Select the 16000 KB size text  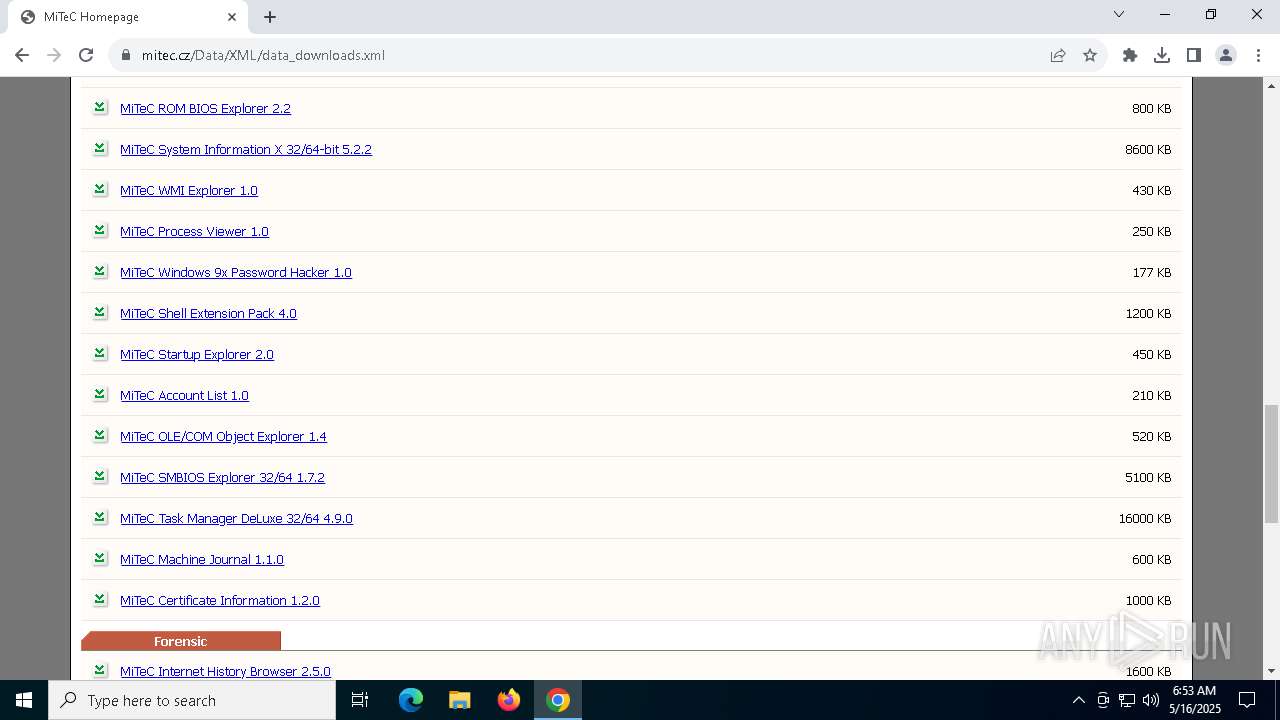pyautogui.click(x=1145, y=518)
